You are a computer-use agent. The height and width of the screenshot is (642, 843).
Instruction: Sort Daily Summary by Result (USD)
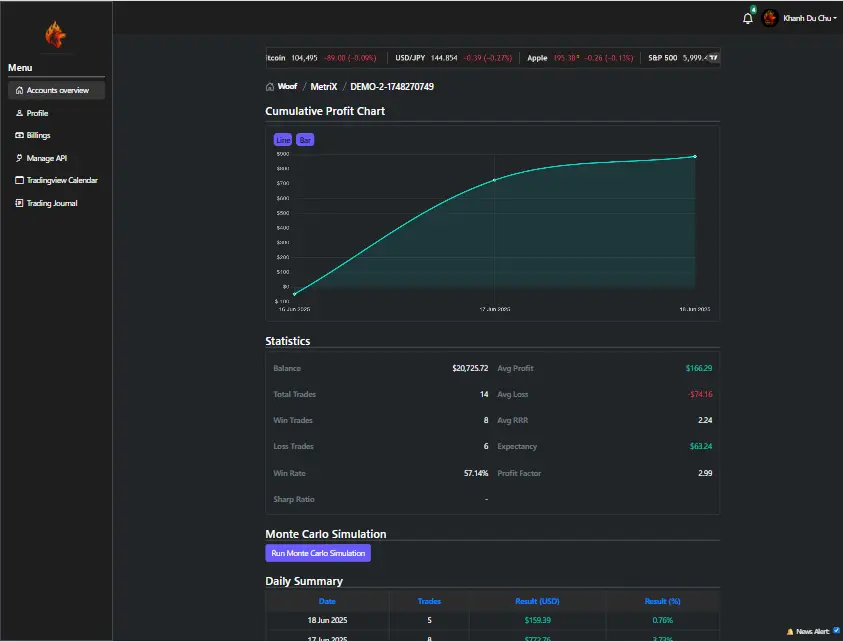point(539,601)
